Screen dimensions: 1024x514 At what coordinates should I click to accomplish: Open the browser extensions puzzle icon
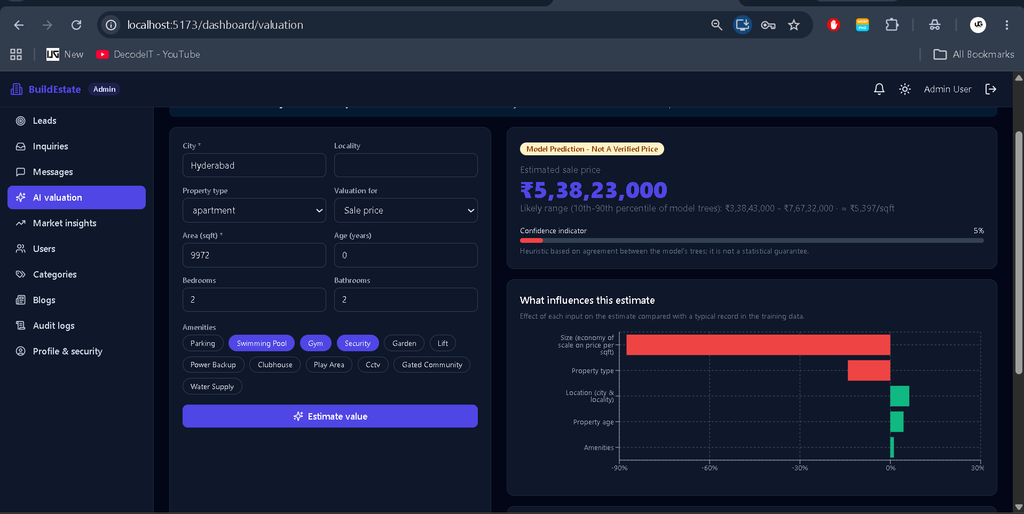[x=891, y=25]
